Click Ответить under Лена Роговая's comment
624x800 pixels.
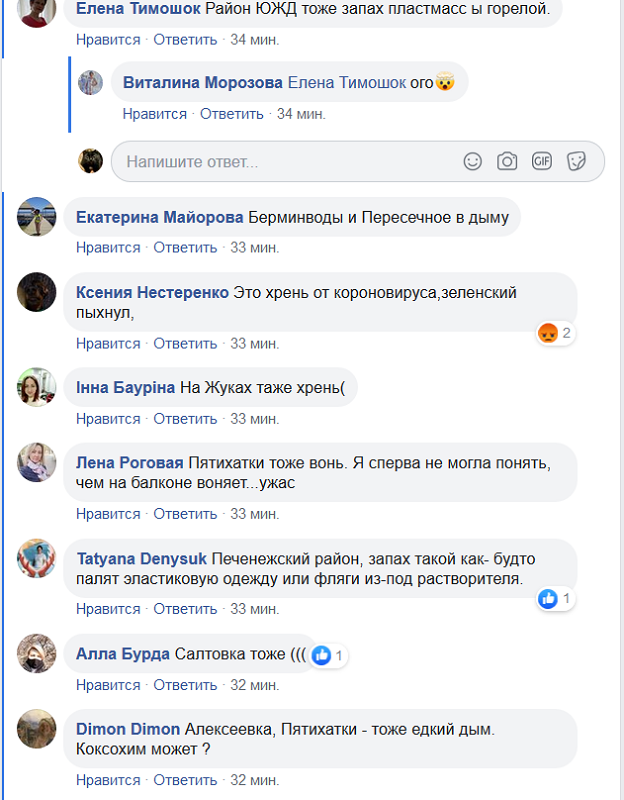click(185, 514)
